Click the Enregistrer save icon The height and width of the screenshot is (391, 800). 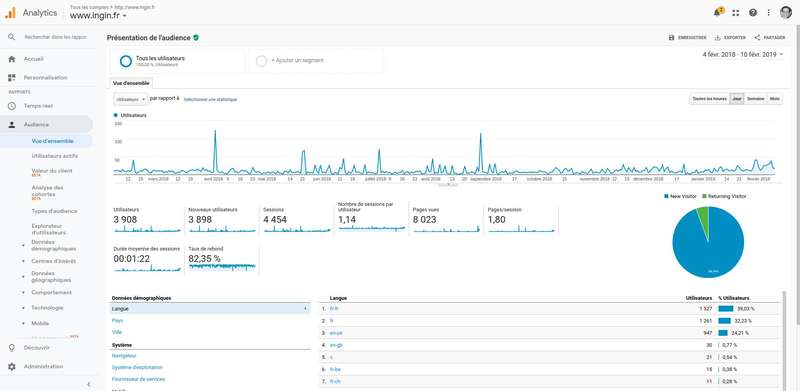(x=671, y=38)
